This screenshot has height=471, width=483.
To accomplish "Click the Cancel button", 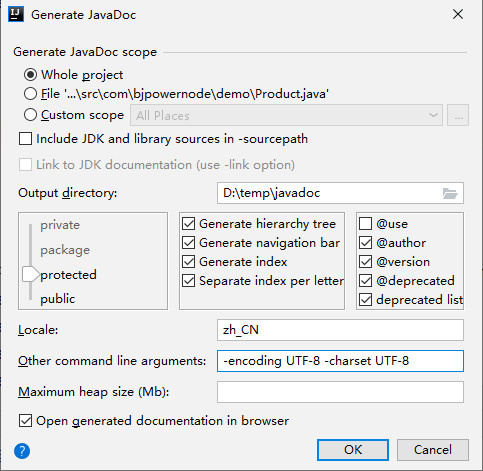I will 433,450.
